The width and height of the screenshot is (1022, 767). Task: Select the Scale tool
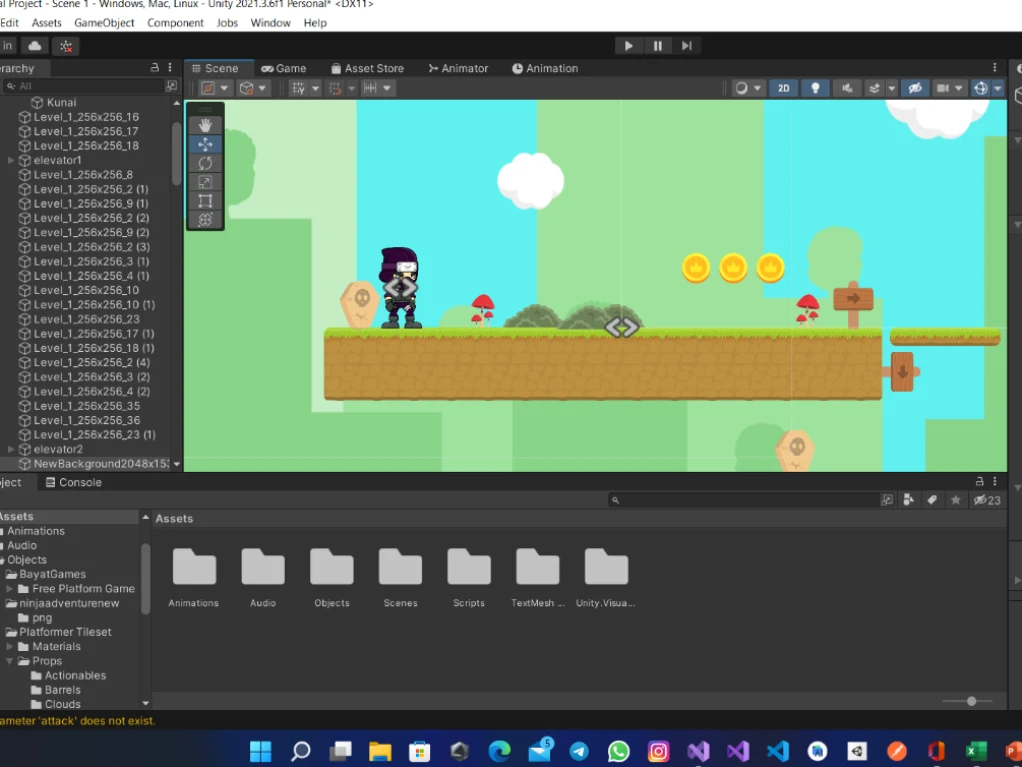[x=205, y=182]
